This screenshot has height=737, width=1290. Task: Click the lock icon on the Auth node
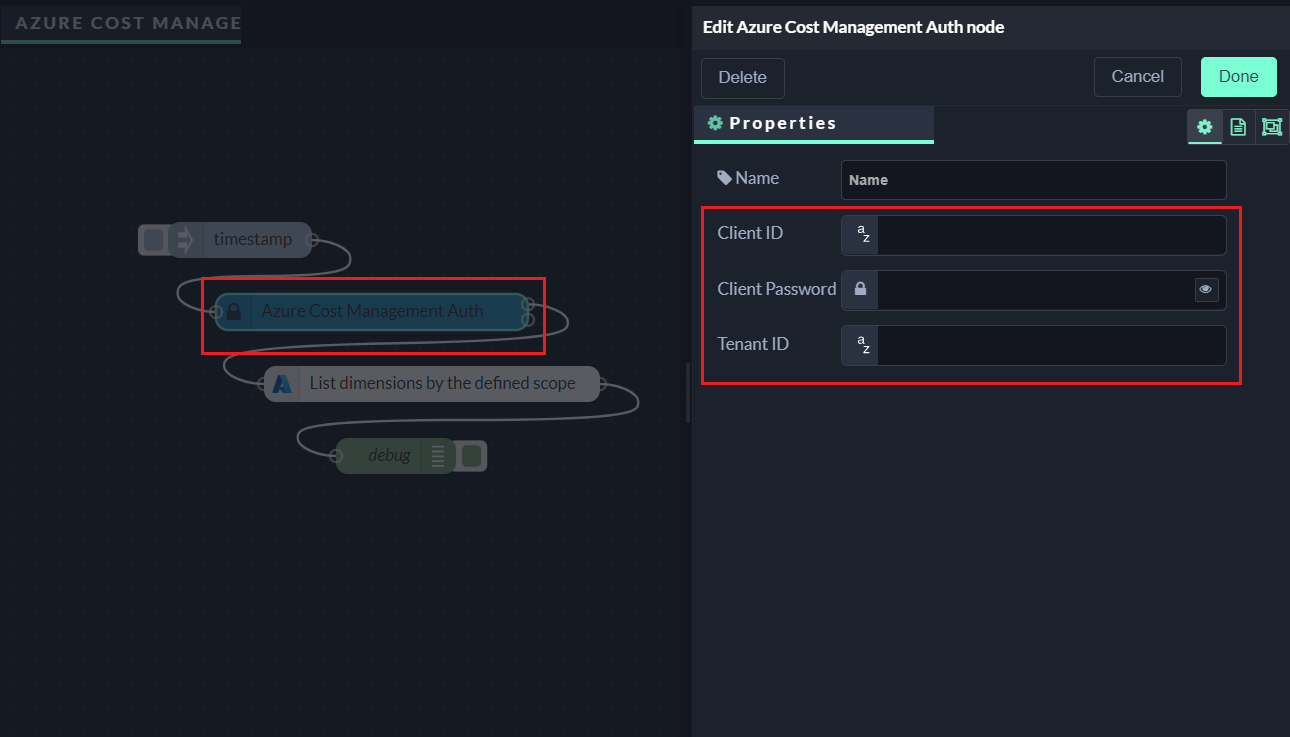click(234, 311)
